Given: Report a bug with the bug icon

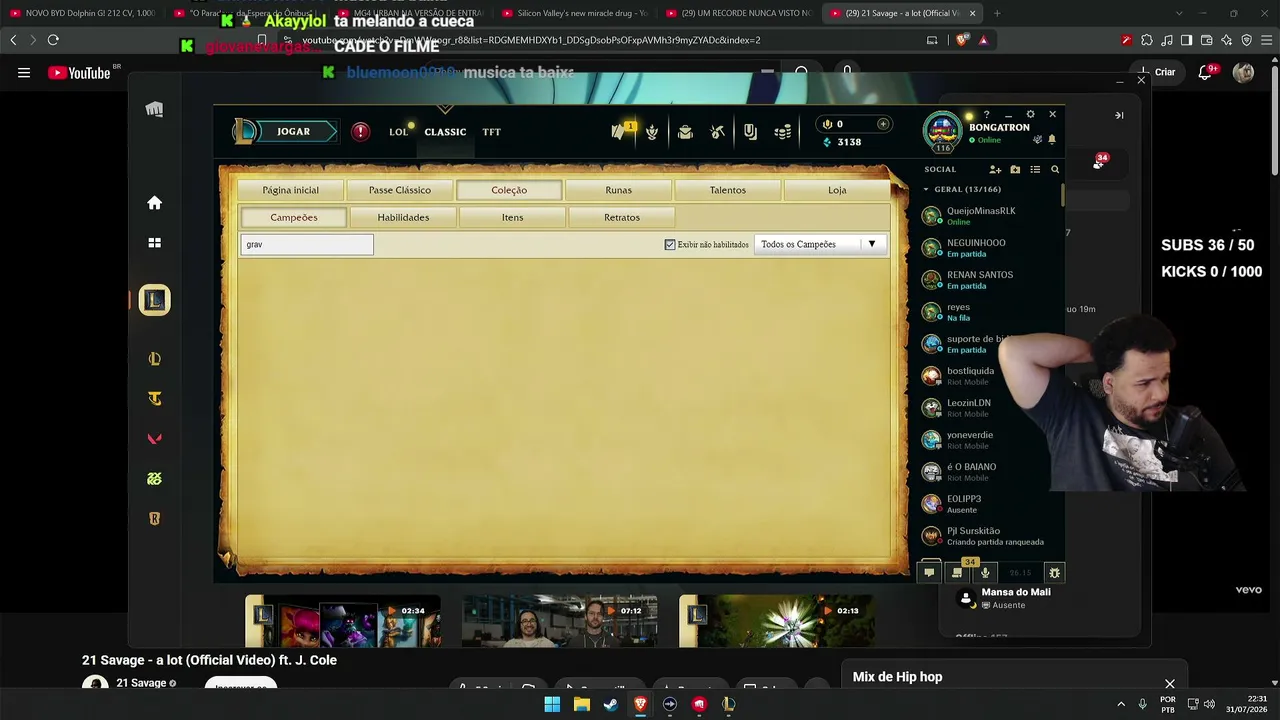Looking at the screenshot, I should point(1054,573).
